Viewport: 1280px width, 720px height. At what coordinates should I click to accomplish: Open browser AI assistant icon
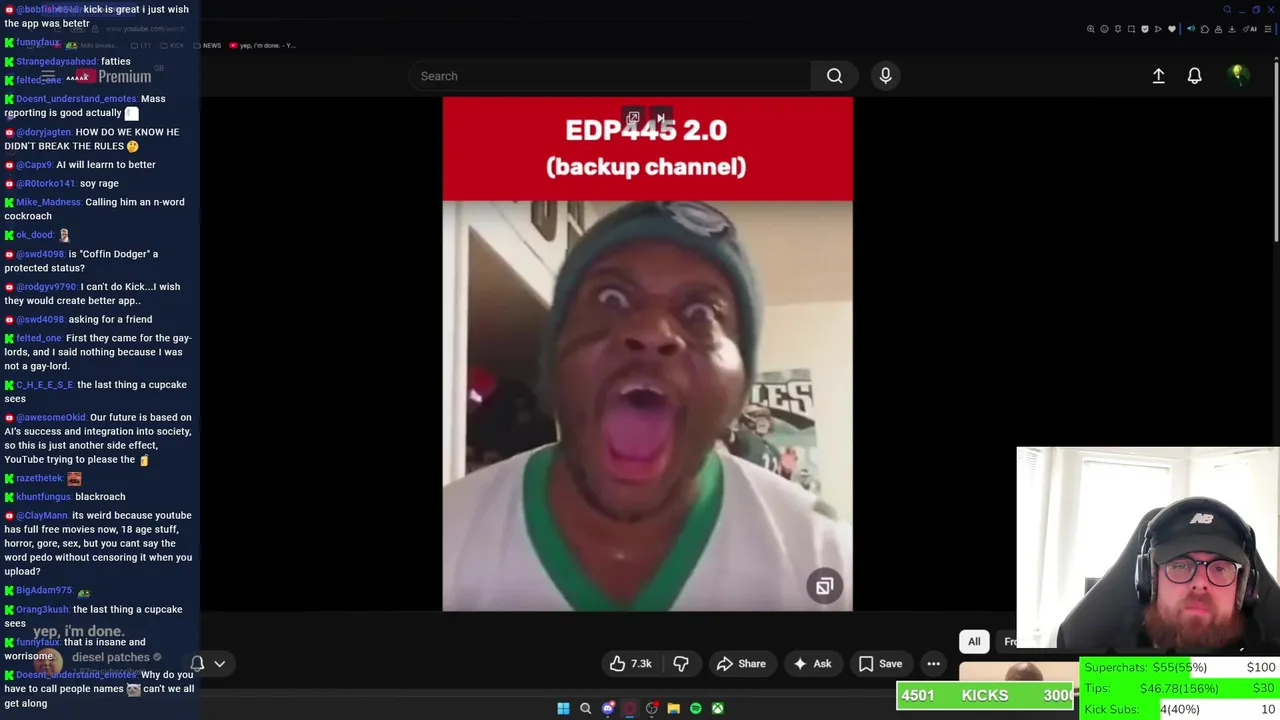click(1250, 29)
